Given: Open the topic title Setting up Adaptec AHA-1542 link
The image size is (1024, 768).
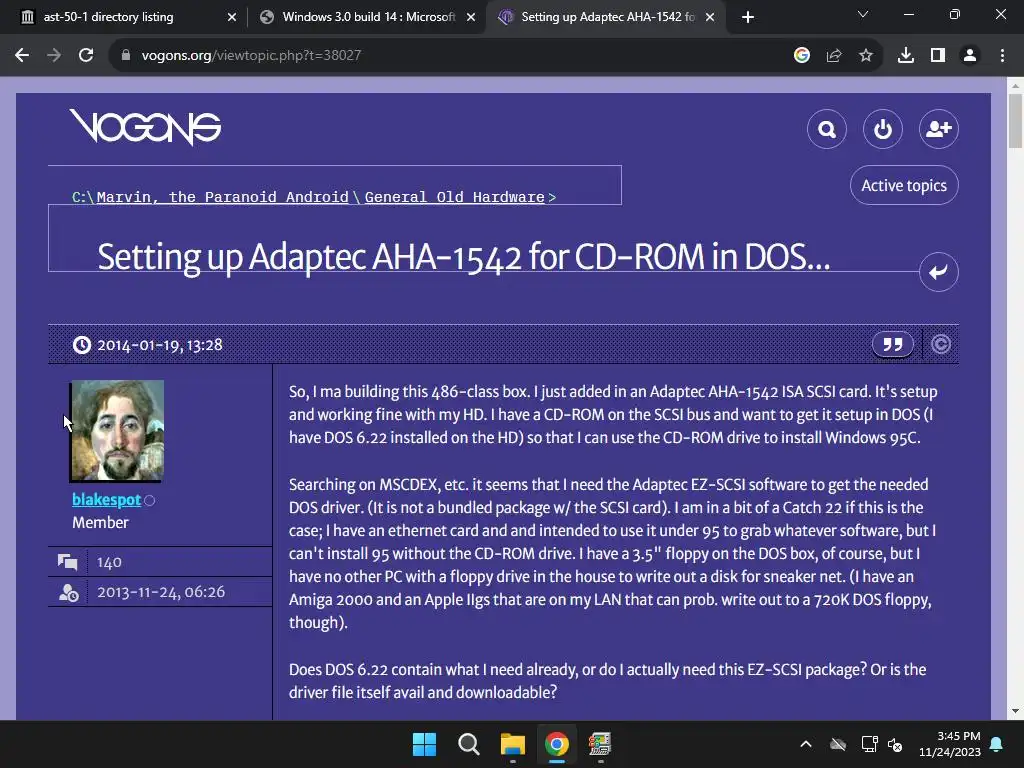Looking at the screenshot, I should (x=464, y=257).
